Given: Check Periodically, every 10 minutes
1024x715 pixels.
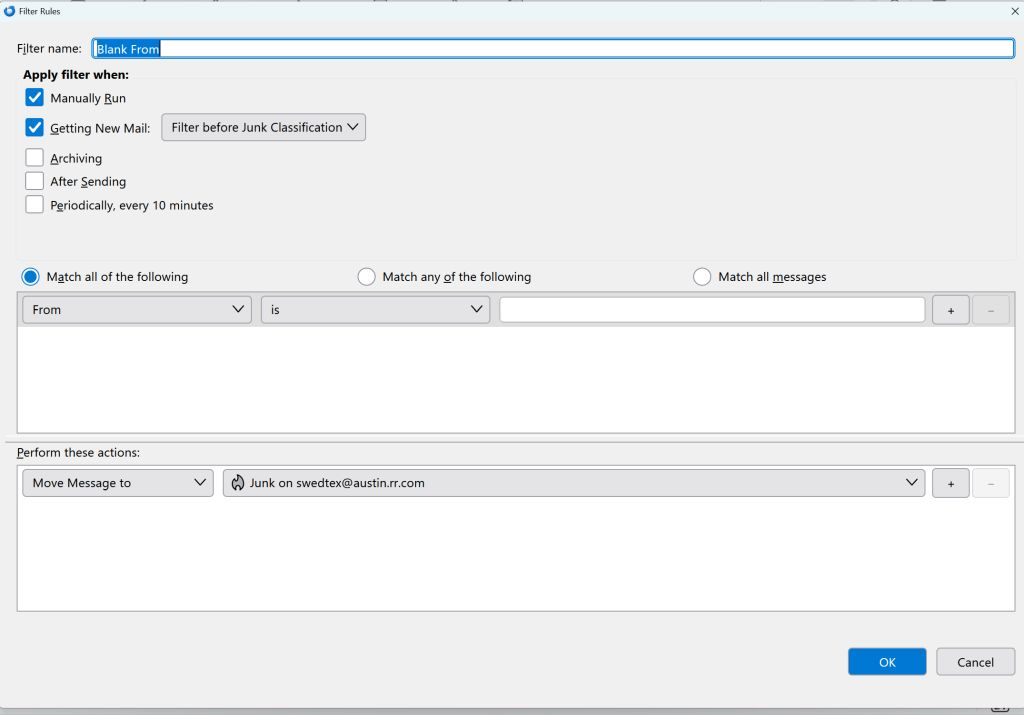Looking at the screenshot, I should [35, 205].
